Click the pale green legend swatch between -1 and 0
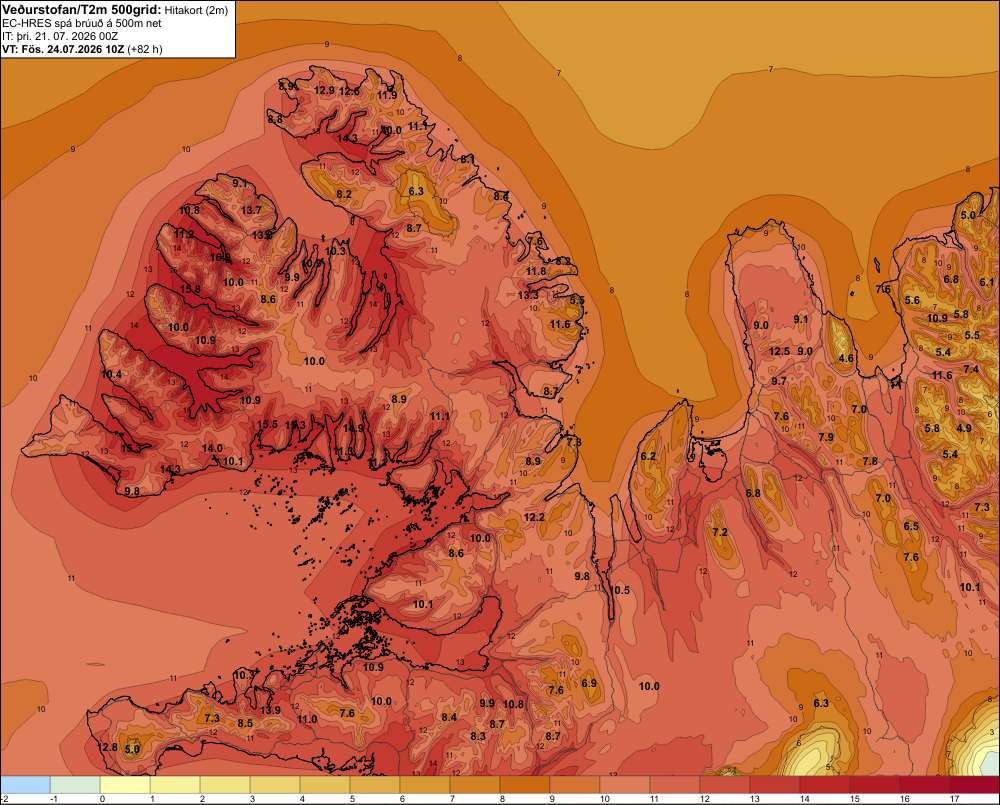 [x=75, y=784]
